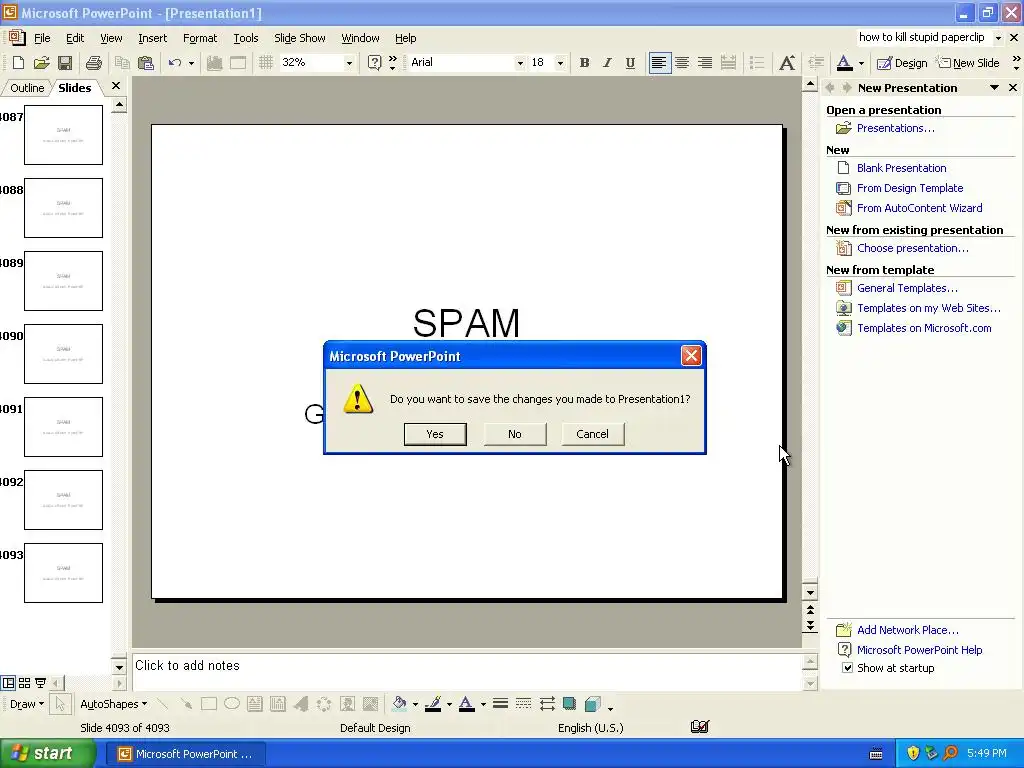
Task: Click the Draw toolbar Font Color swatch
Action: pos(467,704)
